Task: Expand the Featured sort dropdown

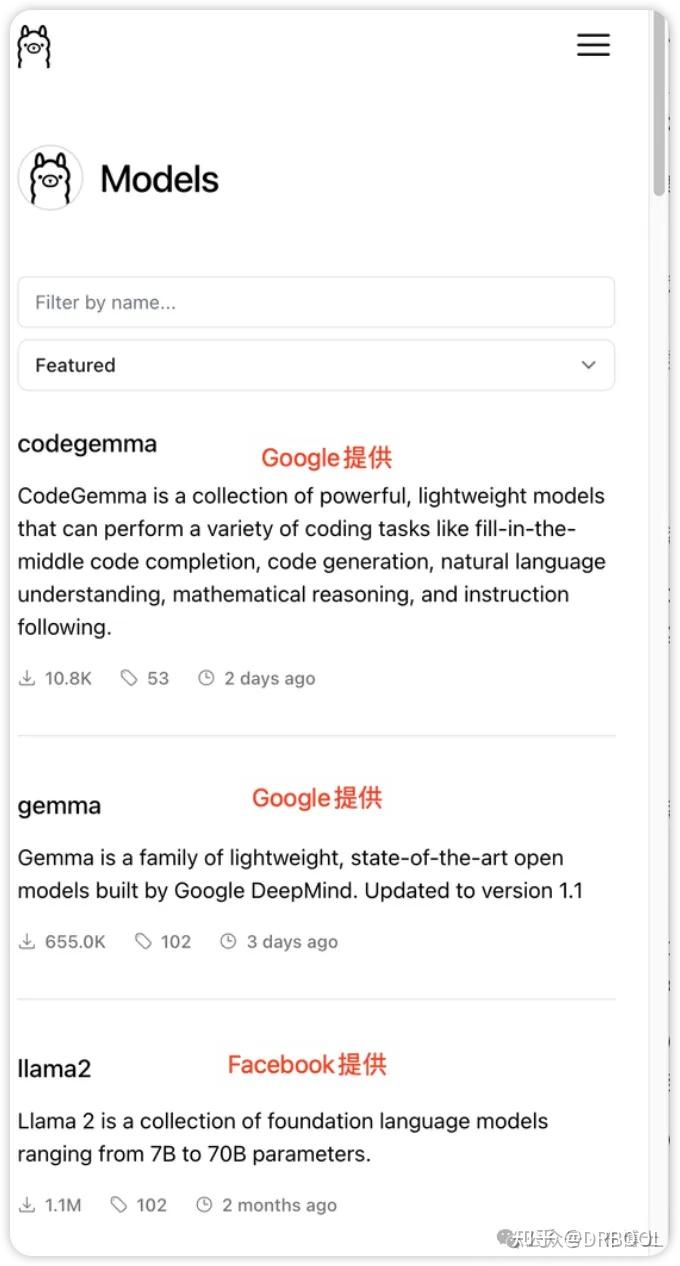Action: pos(316,365)
